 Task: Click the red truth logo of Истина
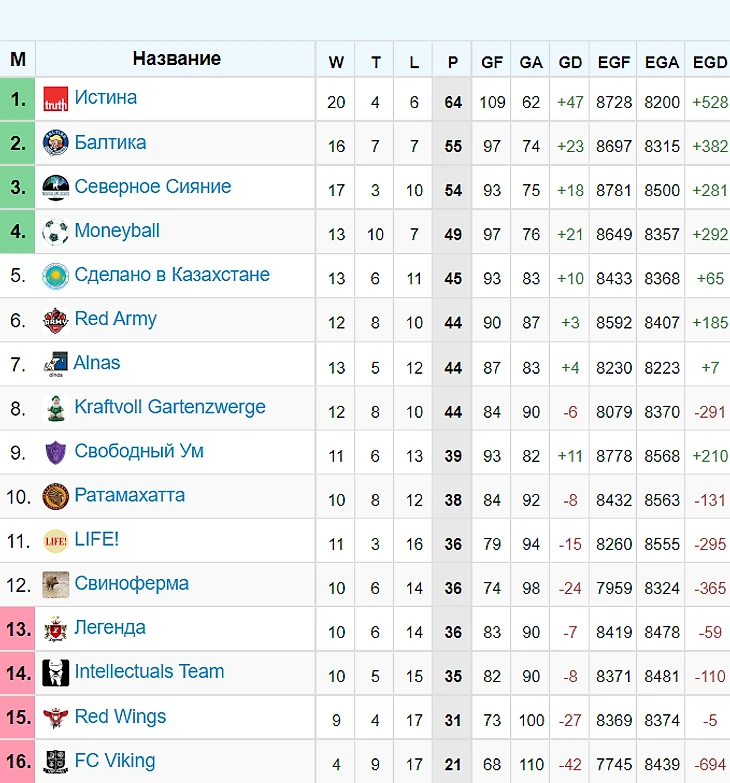(55, 99)
